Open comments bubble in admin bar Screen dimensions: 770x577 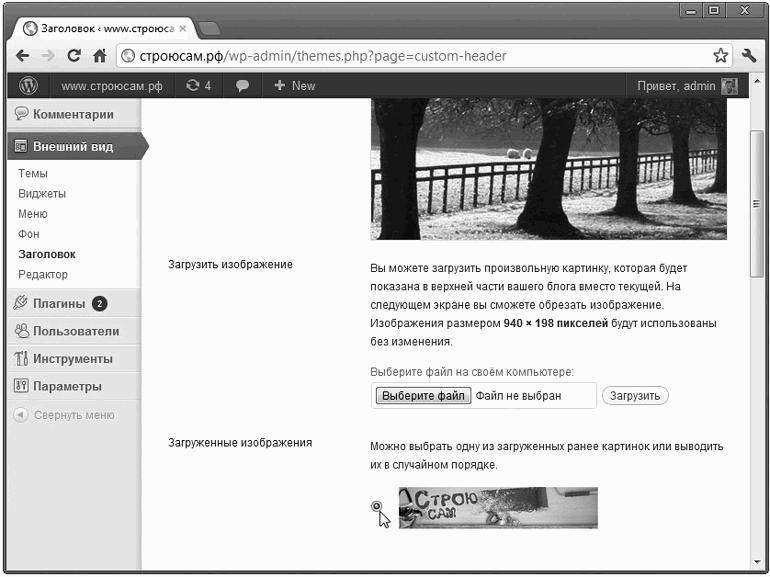tap(242, 86)
